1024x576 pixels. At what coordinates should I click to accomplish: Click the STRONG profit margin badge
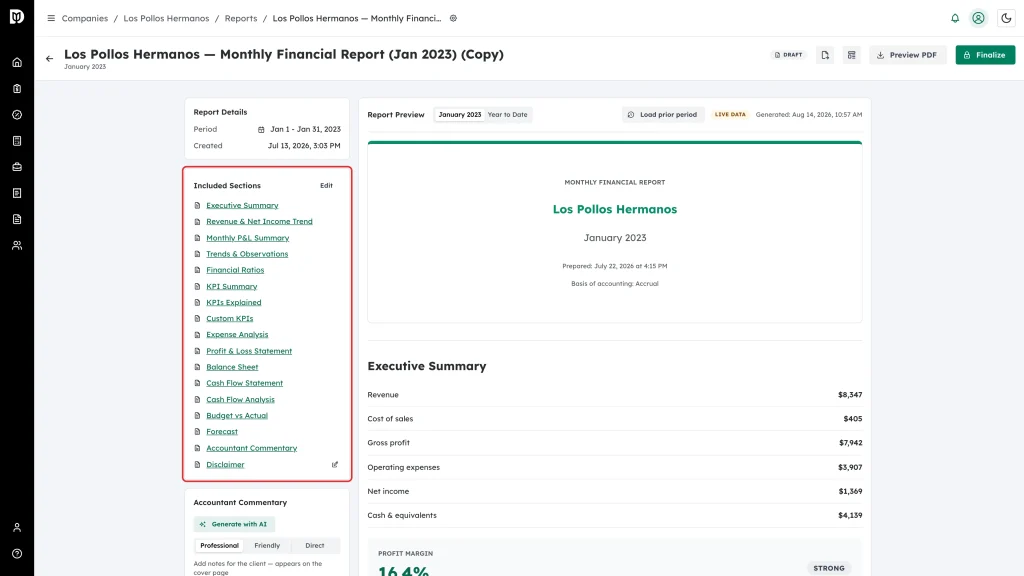[829, 568]
